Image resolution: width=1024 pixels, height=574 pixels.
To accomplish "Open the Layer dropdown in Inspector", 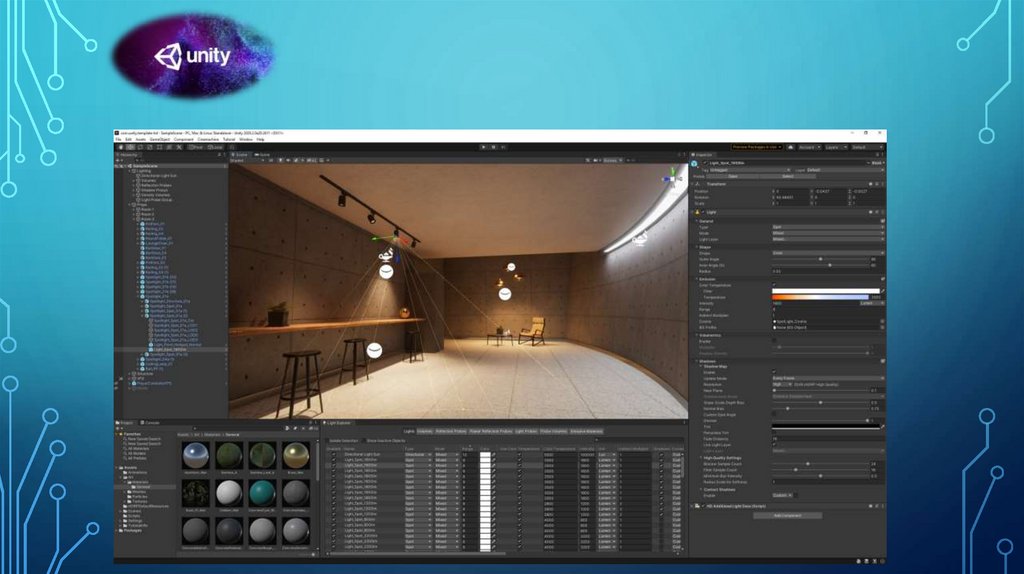I will coord(844,170).
